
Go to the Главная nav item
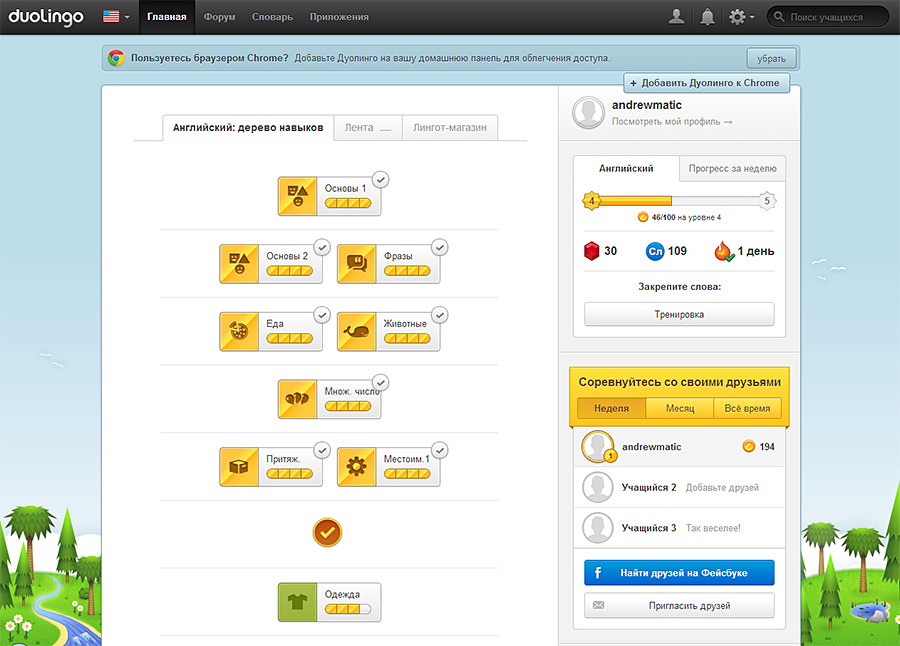166,17
